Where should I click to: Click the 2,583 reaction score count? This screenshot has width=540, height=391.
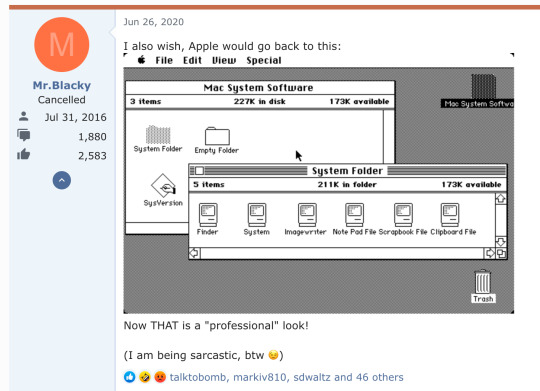[92, 156]
